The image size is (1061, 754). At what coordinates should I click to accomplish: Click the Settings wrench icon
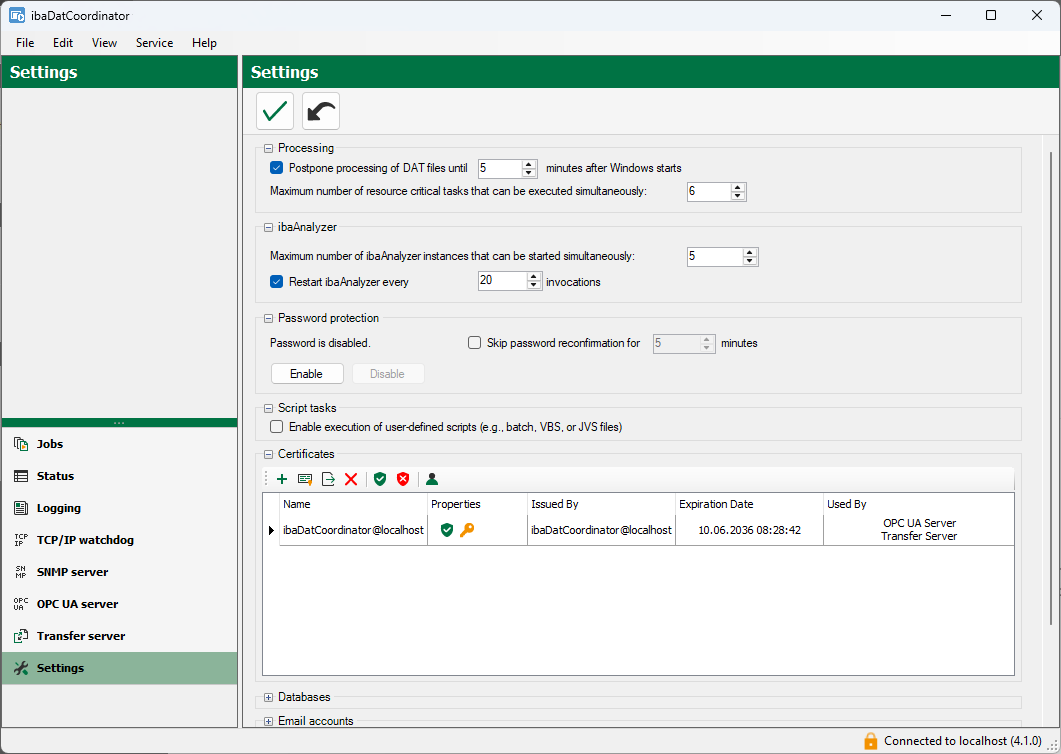tap(21, 668)
